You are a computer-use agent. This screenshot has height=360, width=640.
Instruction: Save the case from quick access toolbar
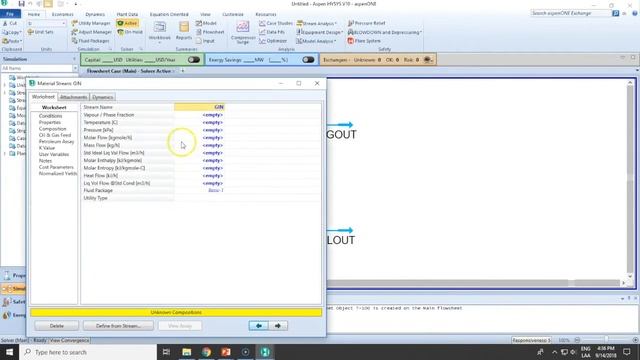(x=21, y=4)
